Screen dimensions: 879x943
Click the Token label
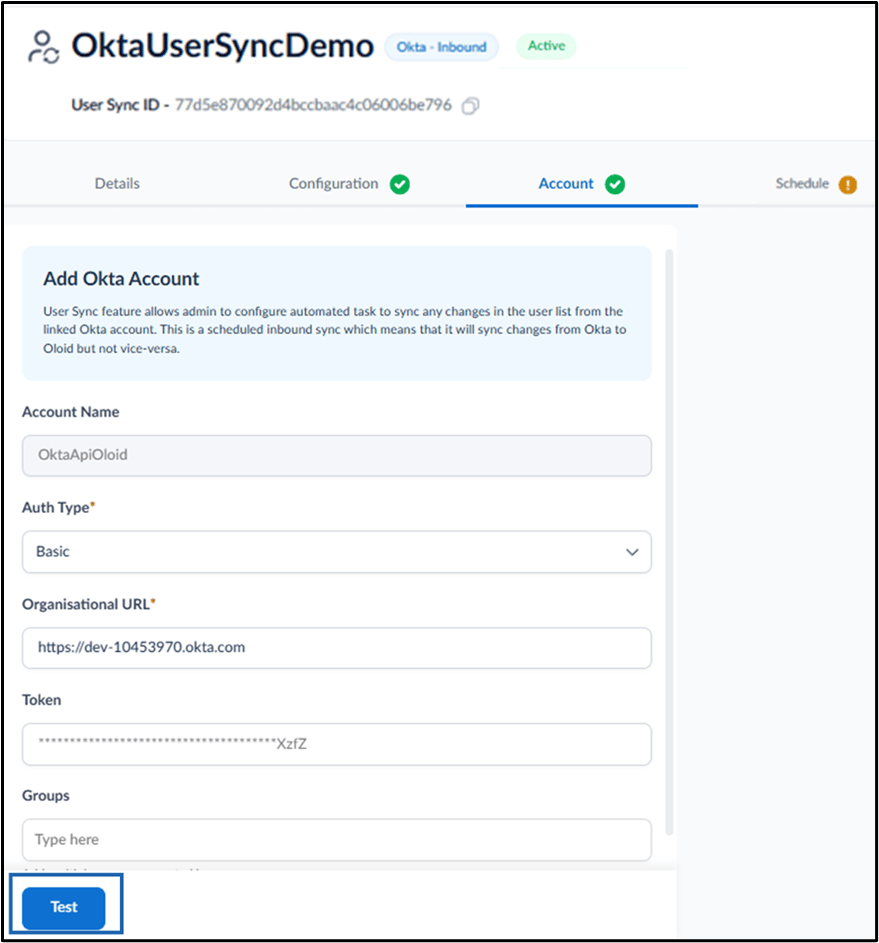point(41,700)
